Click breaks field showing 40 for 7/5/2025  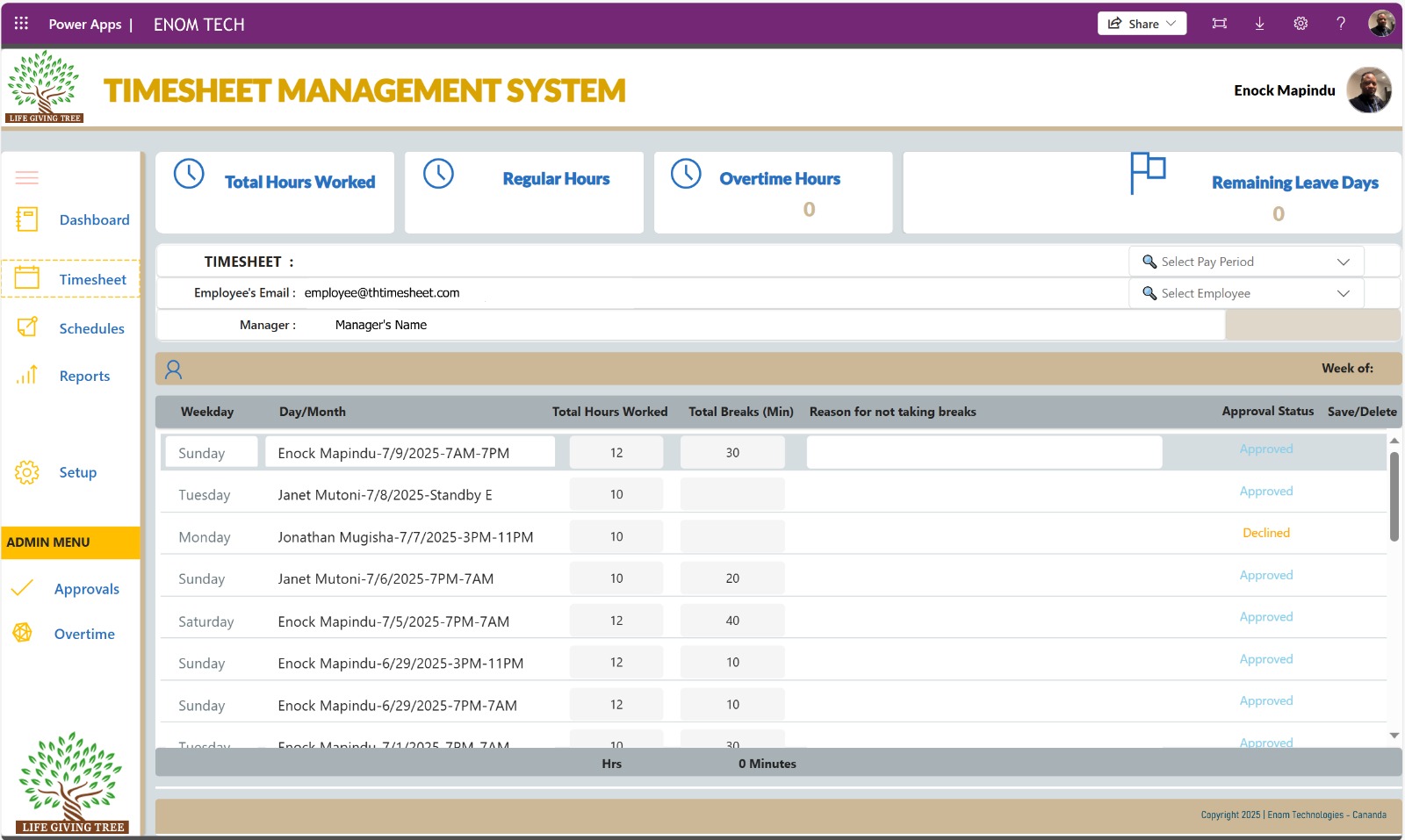pyautogui.click(x=732, y=621)
